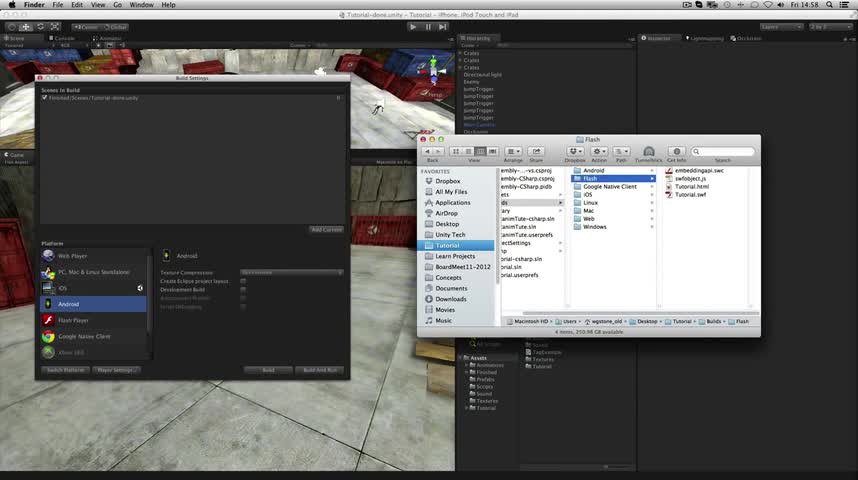Click the scene orientation gizmo
Image resolution: width=858 pixels, height=480 pixels.
pos(433,71)
